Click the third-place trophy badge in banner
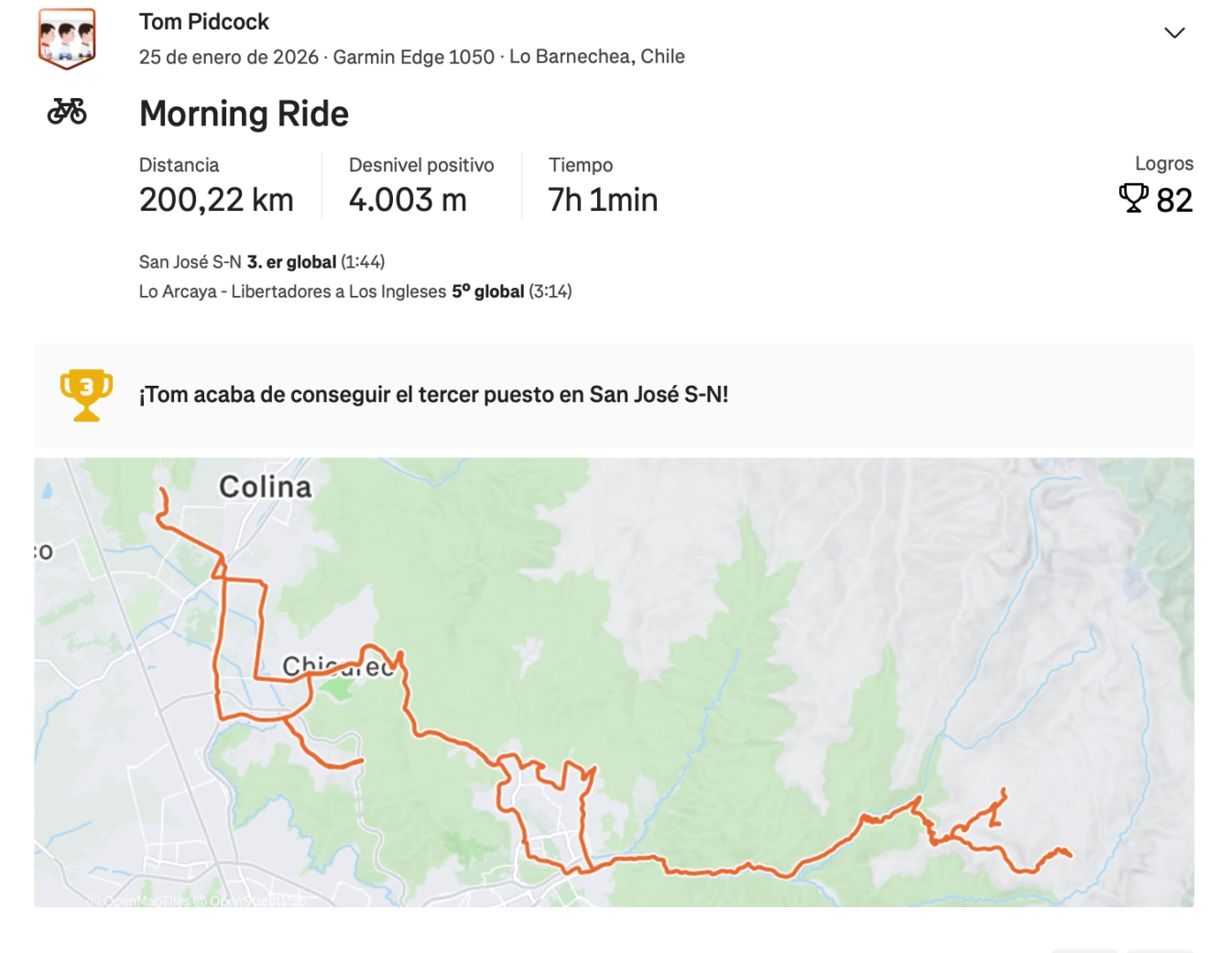This screenshot has width=1232, height=953. tap(85, 394)
